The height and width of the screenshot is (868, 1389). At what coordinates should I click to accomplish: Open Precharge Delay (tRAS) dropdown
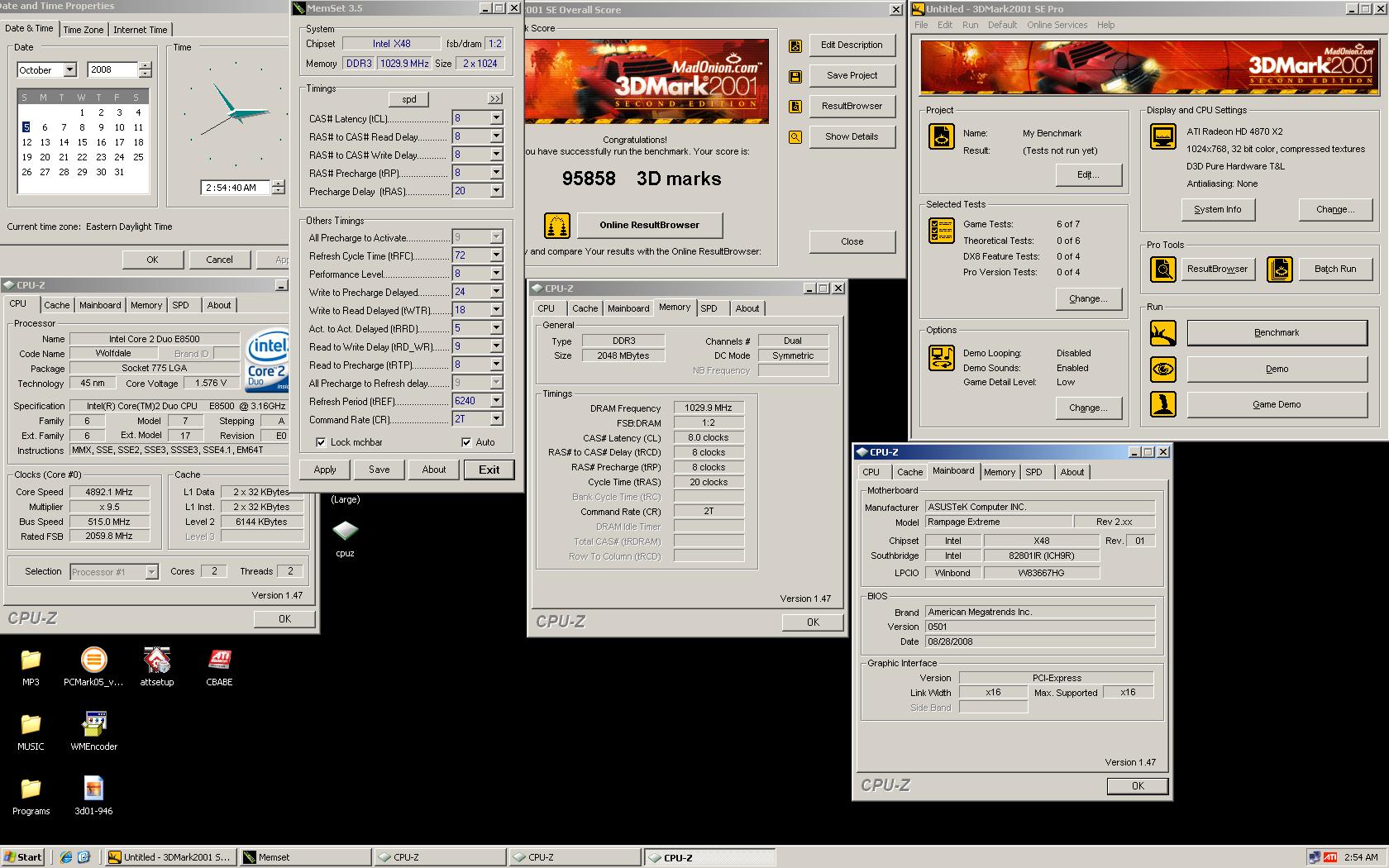pyautogui.click(x=496, y=191)
